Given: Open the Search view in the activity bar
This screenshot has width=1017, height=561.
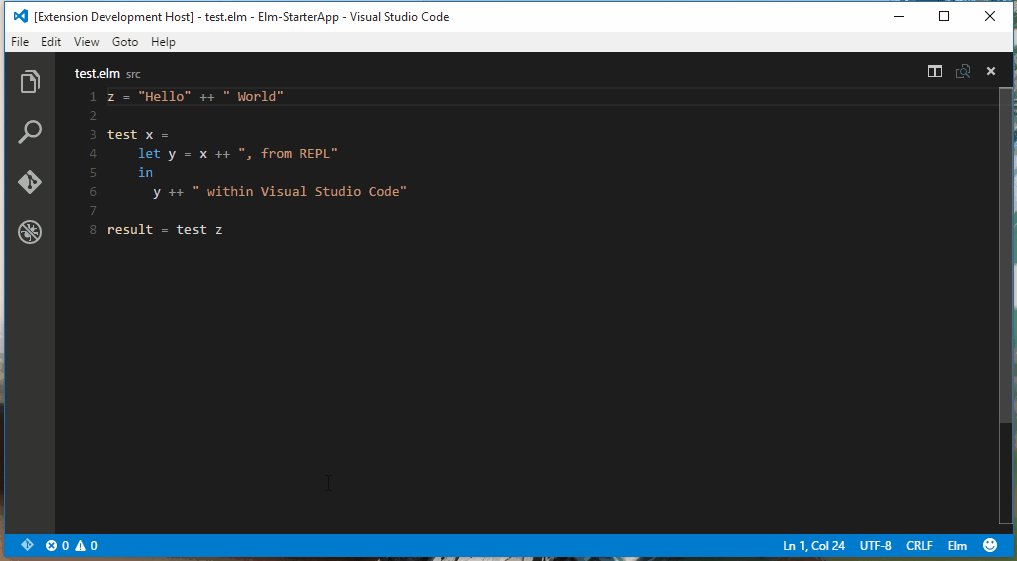Looking at the screenshot, I should click(30, 132).
